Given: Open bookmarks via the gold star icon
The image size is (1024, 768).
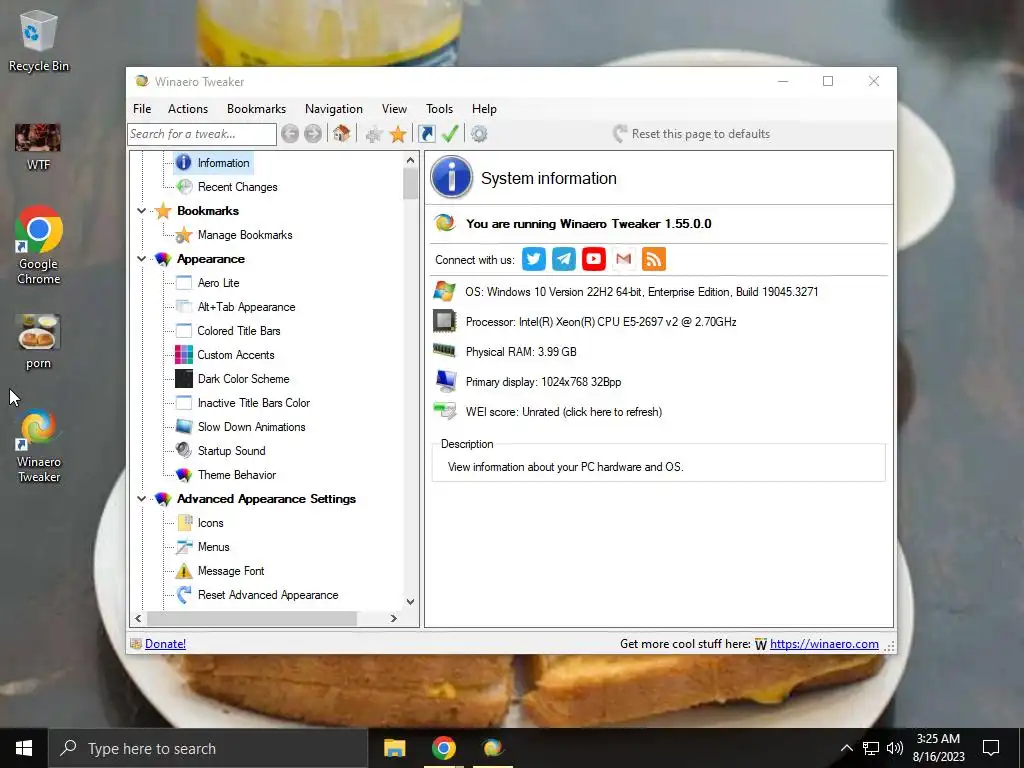Looking at the screenshot, I should pos(398,135).
